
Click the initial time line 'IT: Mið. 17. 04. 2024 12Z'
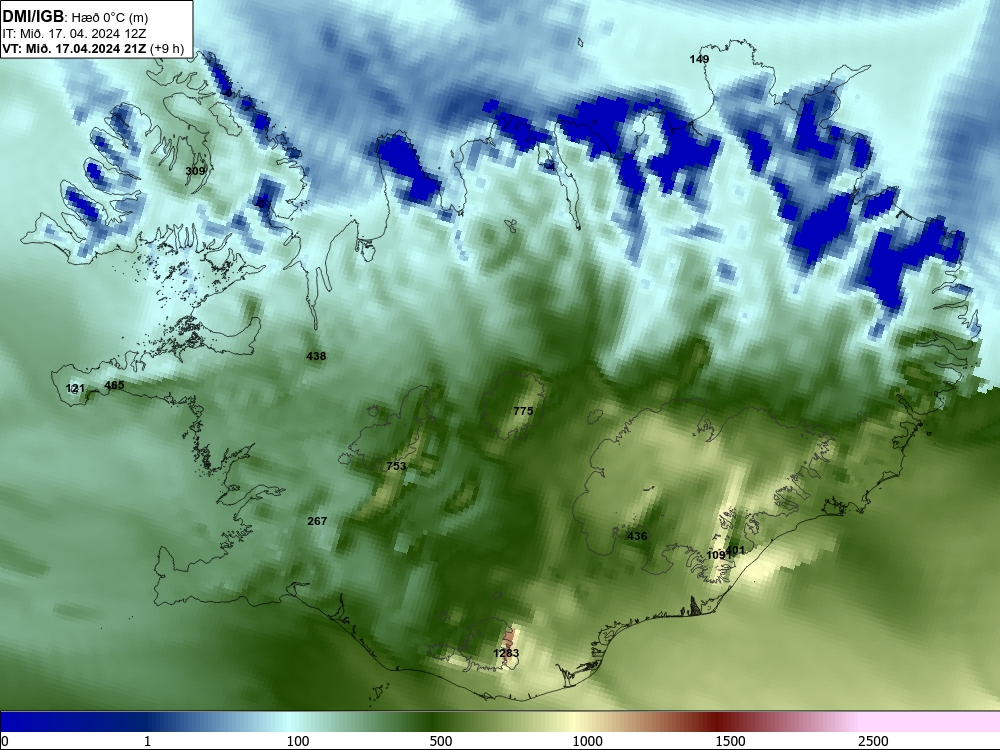click(74, 34)
